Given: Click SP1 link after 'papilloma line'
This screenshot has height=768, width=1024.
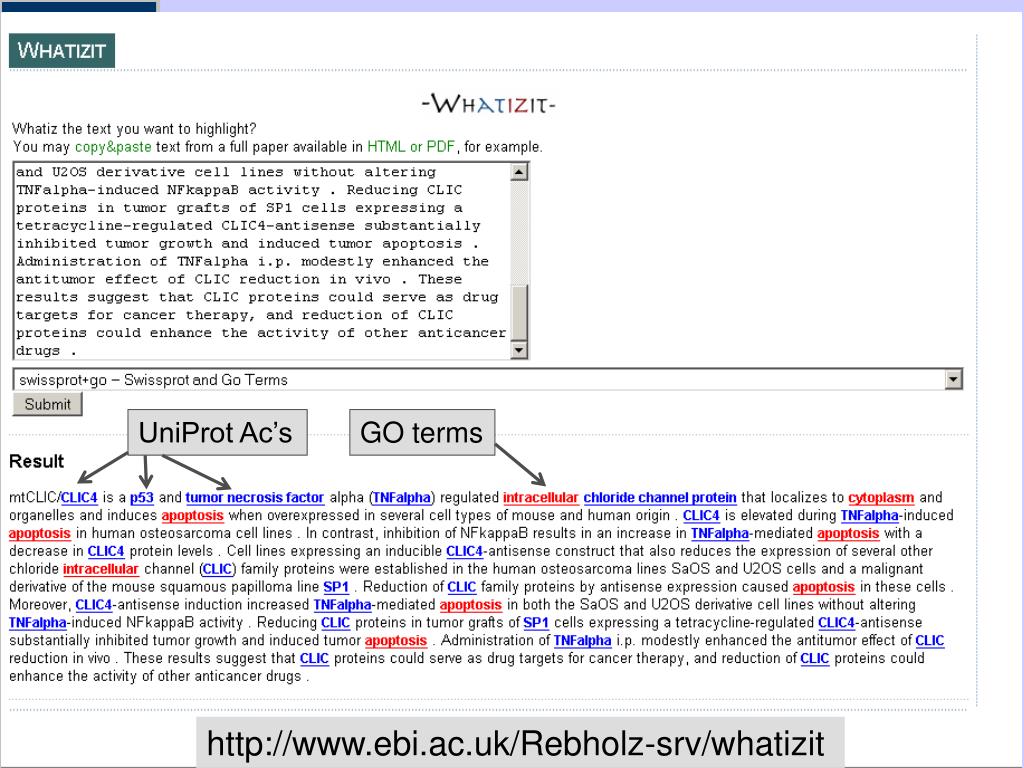Looking at the screenshot, I should coord(336,586).
